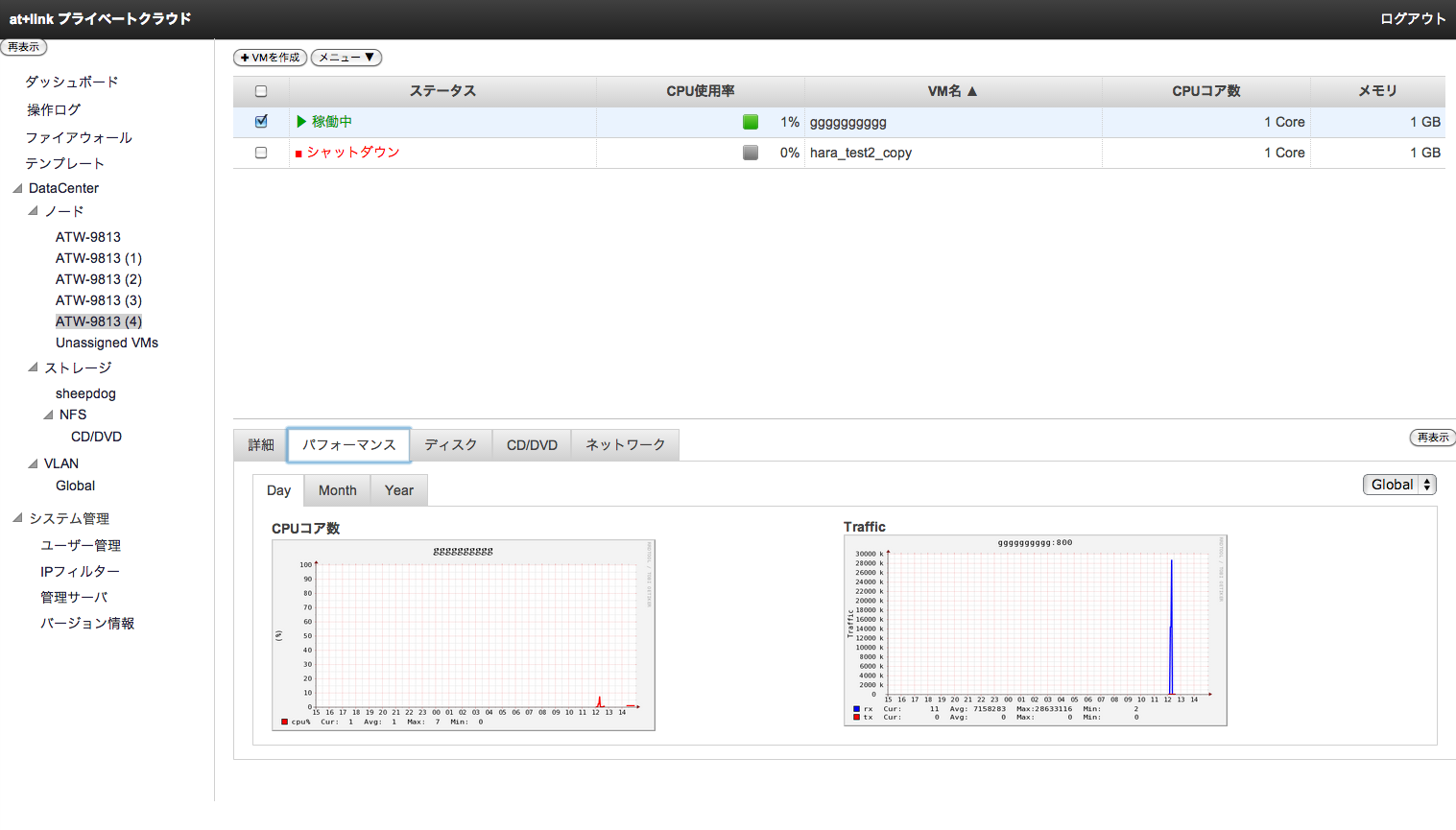The height and width of the screenshot is (830, 1456).
Task: Click the gray CPU indicator for hara_test2_copy
Action: (751, 153)
